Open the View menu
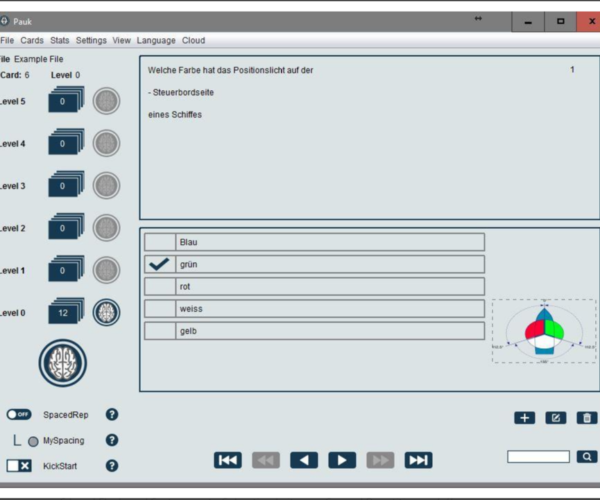Image resolution: width=600 pixels, height=500 pixels. tap(121, 40)
